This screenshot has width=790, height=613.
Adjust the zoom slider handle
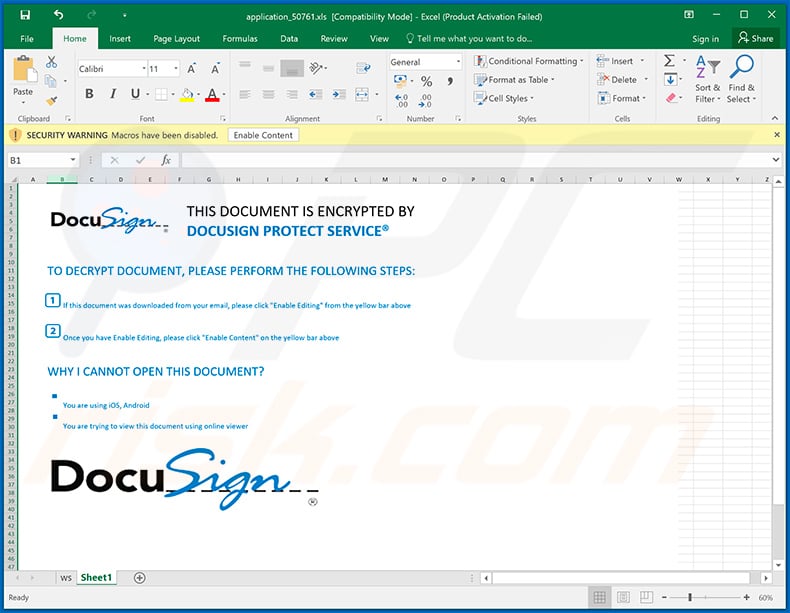coord(690,597)
